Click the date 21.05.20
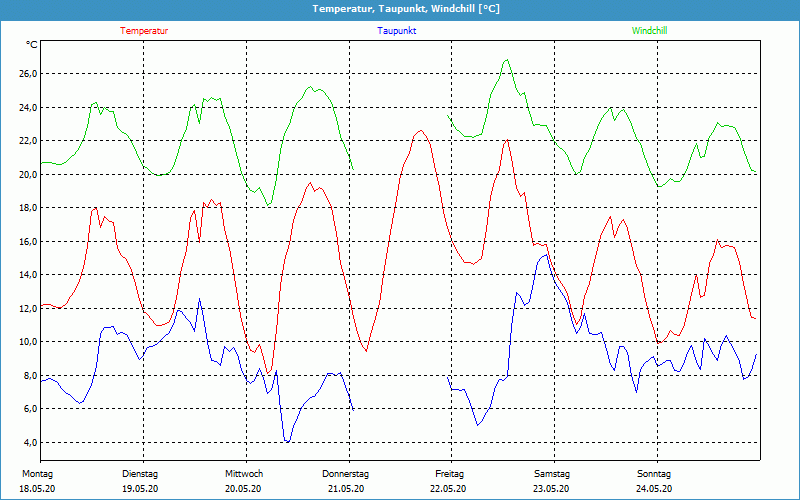800x500 pixels. tap(346, 489)
